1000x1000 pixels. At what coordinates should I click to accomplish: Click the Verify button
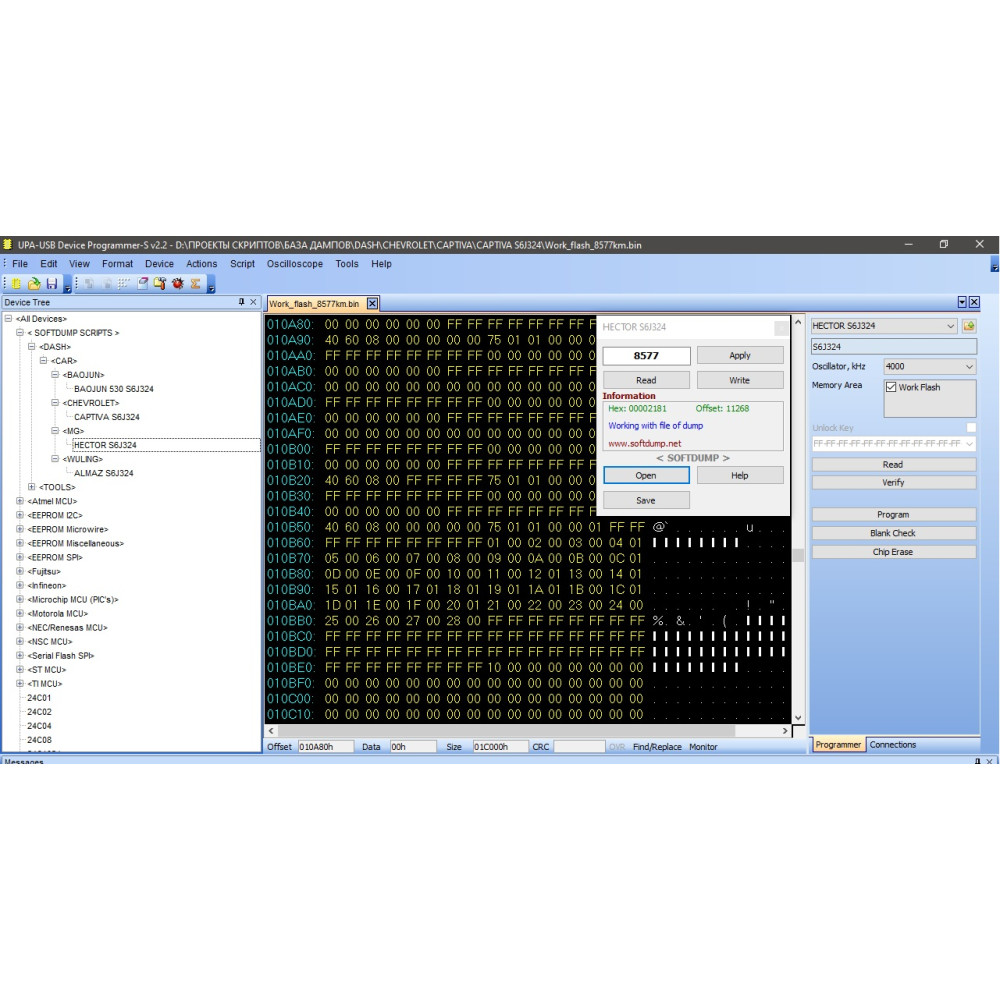coord(893,483)
